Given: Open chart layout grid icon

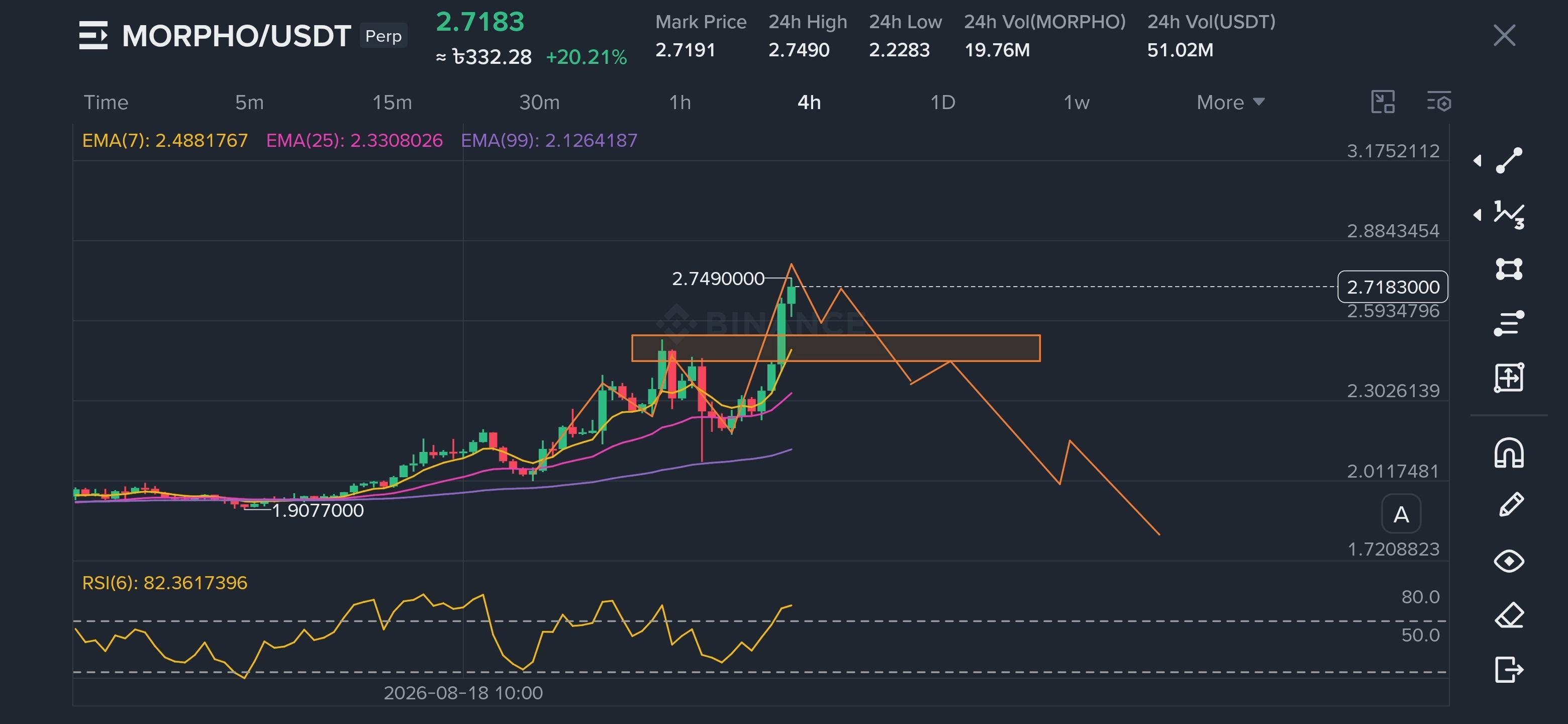Looking at the screenshot, I should click(1383, 102).
